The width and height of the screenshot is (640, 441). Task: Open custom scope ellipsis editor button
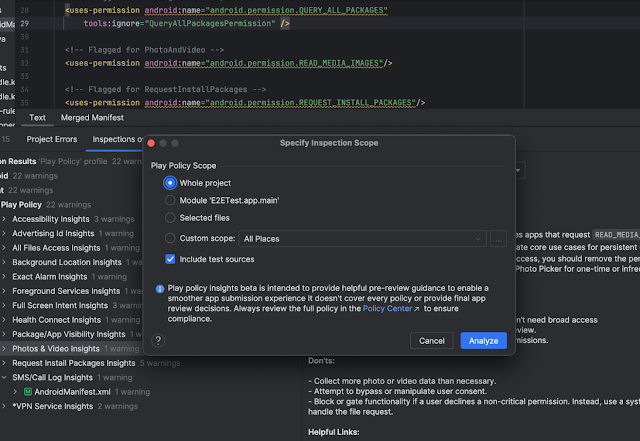point(499,239)
